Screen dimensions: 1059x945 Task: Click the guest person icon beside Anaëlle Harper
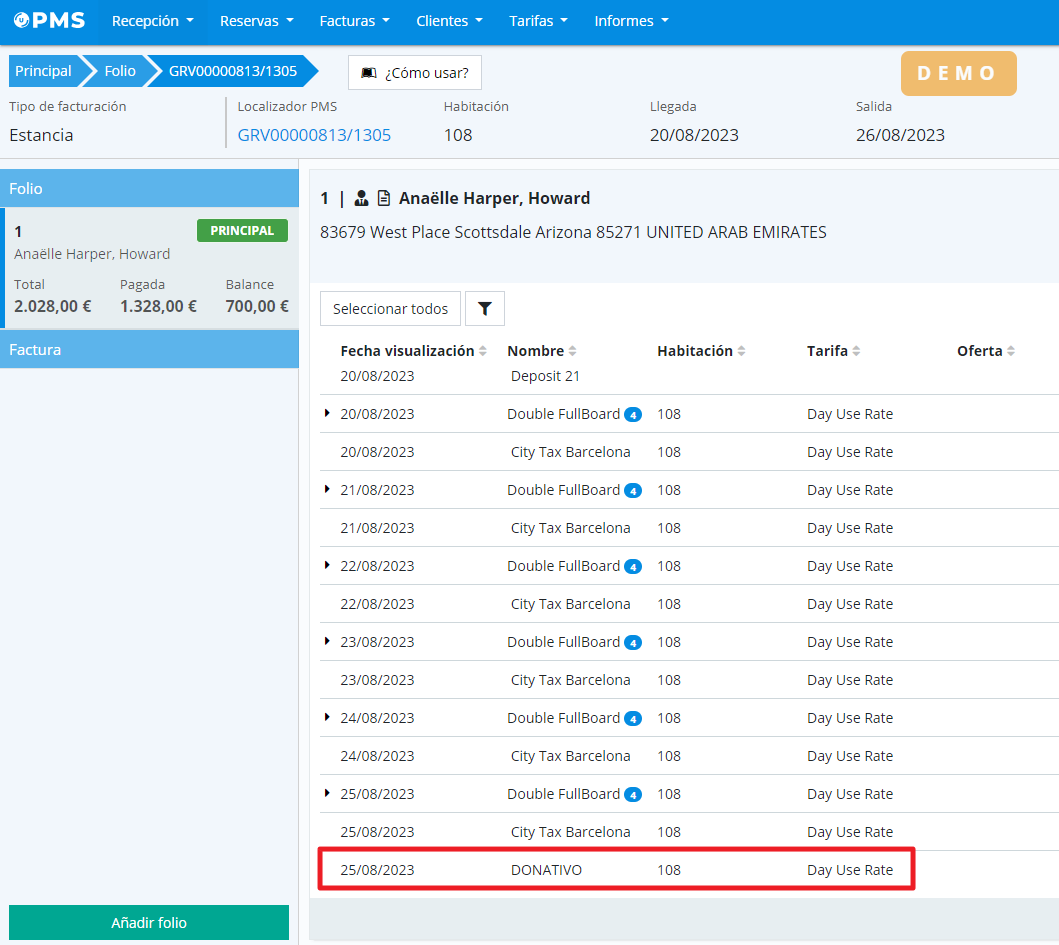click(x=362, y=198)
